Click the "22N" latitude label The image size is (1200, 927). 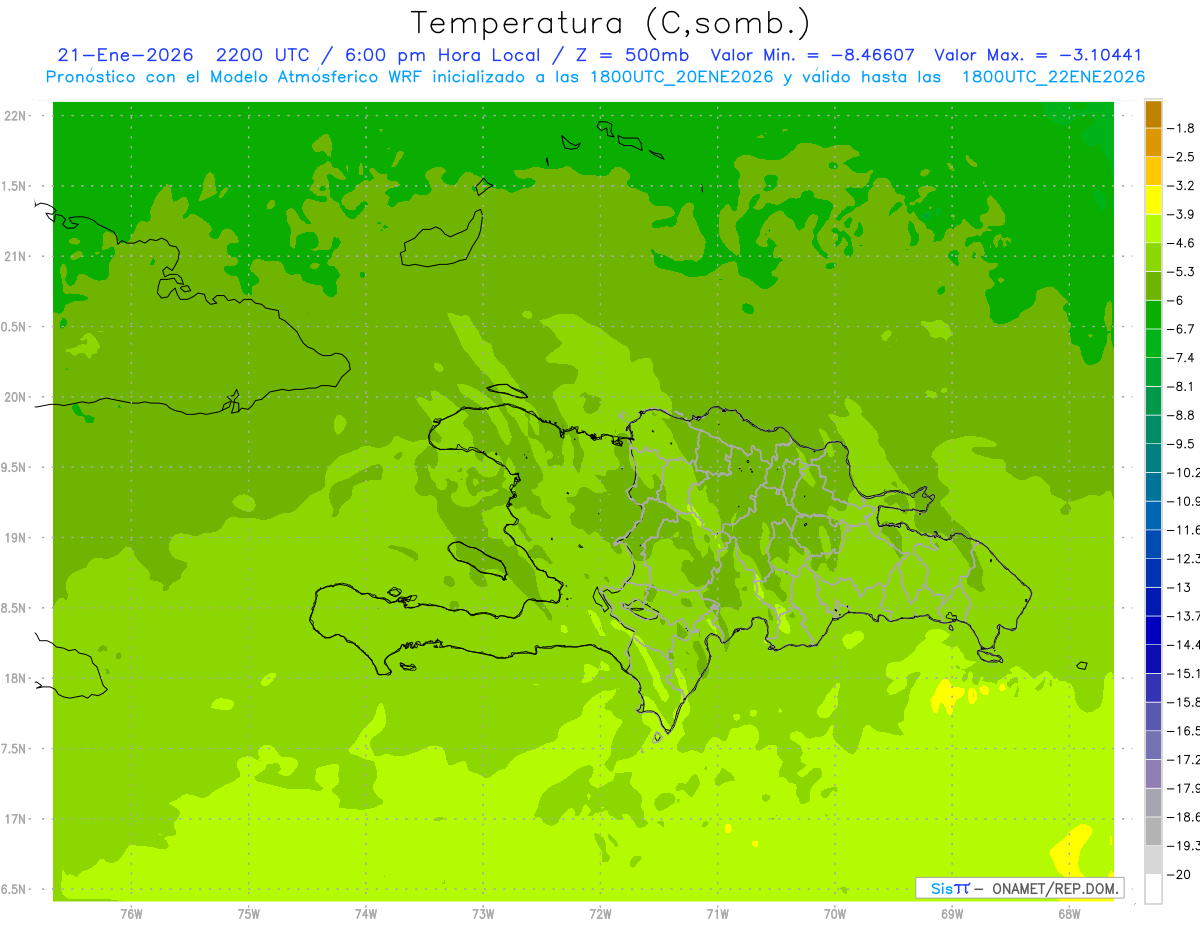(x=13, y=115)
